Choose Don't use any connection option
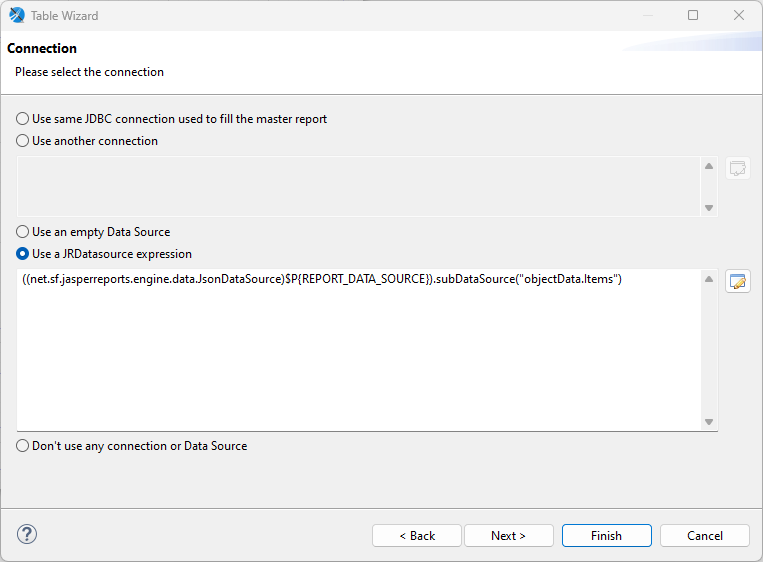 coord(23,446)
